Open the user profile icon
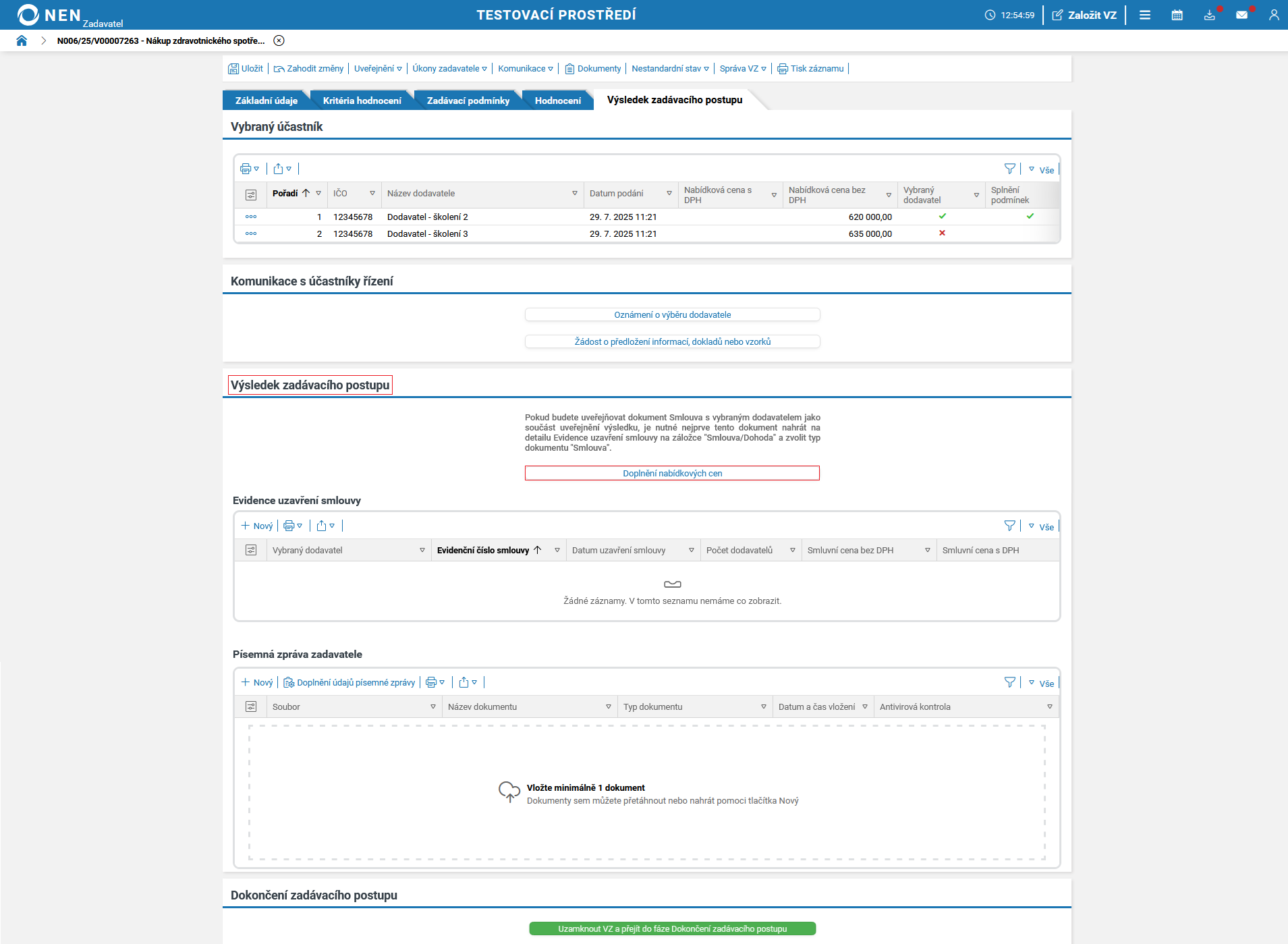1288x944 pixels. pos(1275,14)
